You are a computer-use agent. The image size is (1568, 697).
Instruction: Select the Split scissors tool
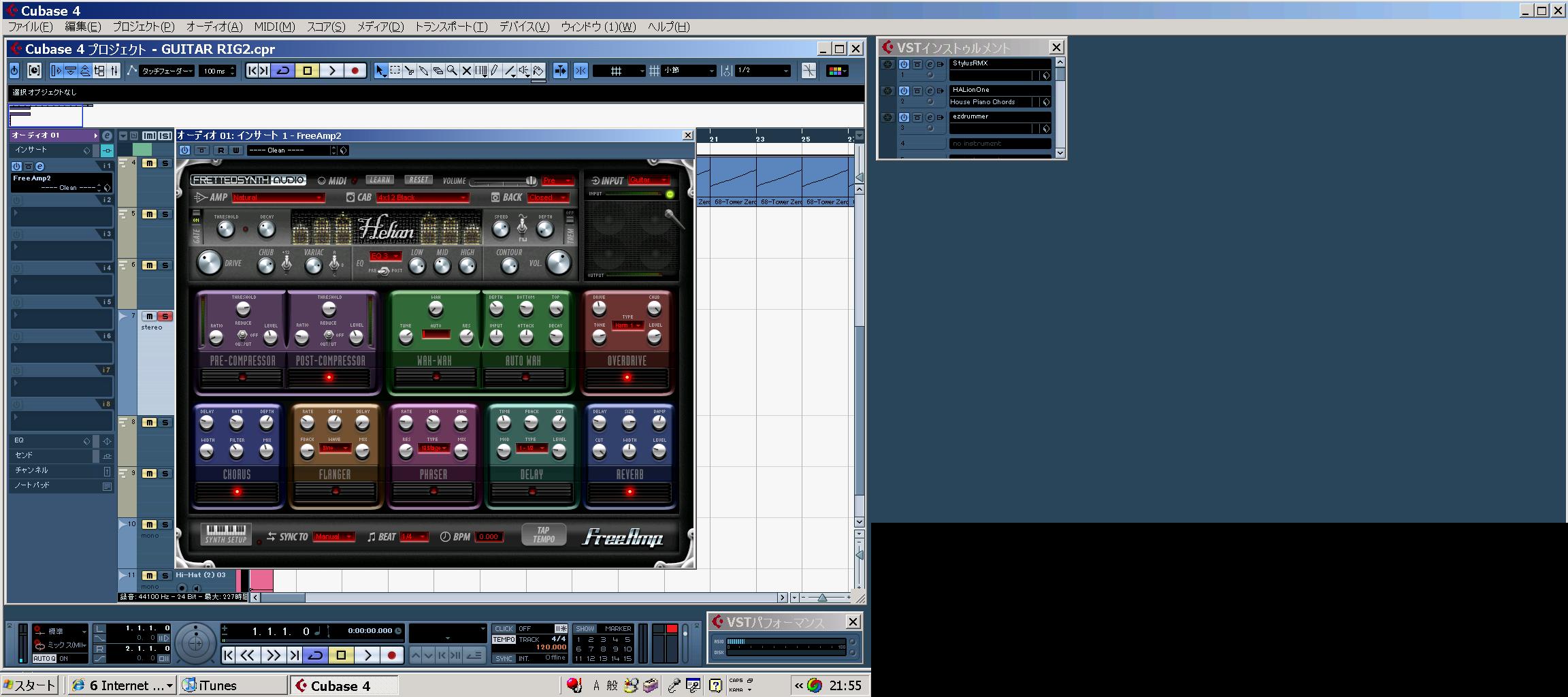tap(409, 70)
